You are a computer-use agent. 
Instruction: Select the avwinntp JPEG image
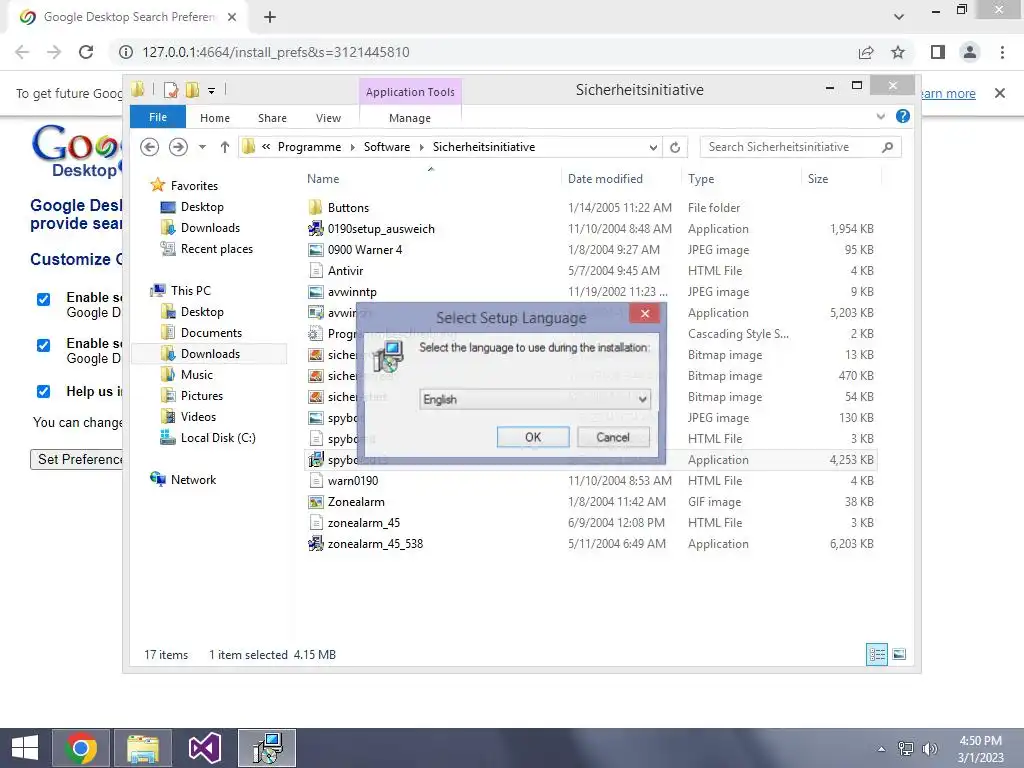point(352,292)
